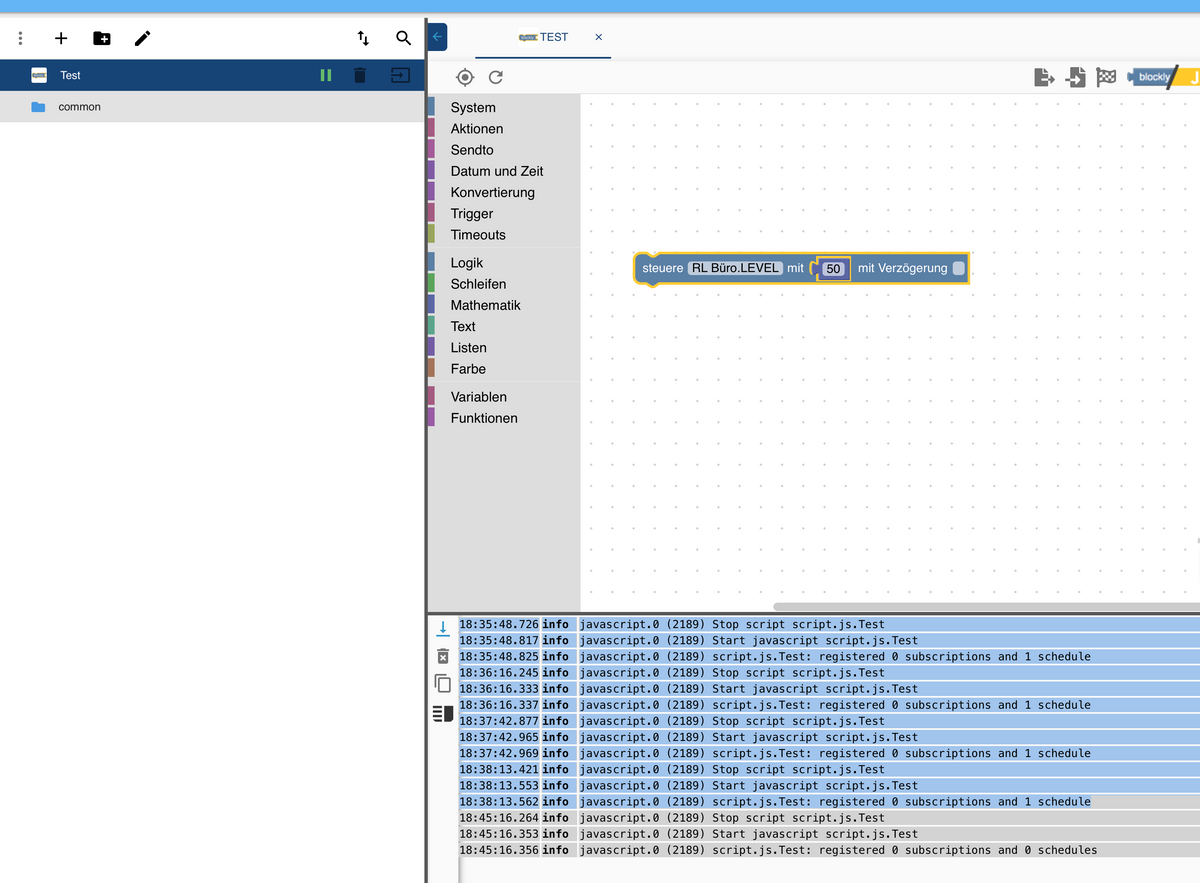Click the value 50 input field
Viewport: 1200px width, 883px height.
(x=834, y=269)
